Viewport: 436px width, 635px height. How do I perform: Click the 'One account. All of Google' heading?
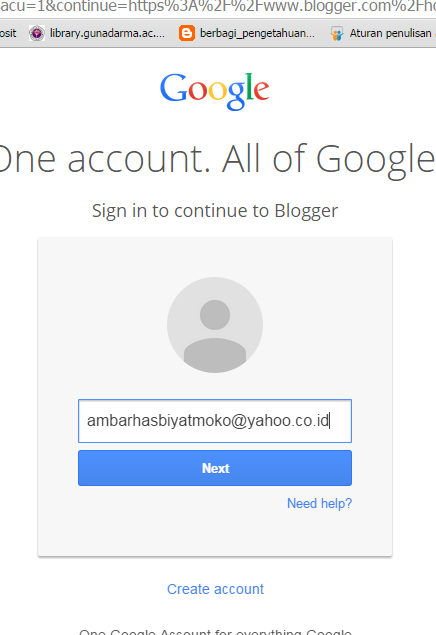click(218, 159)
